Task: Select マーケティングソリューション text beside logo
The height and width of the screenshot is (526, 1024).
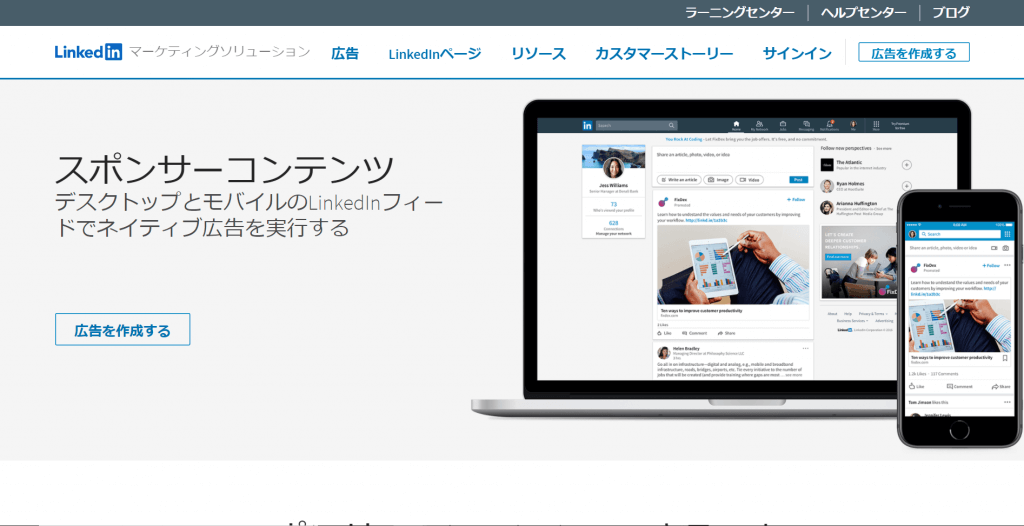Action: click(x=219, y=52)
